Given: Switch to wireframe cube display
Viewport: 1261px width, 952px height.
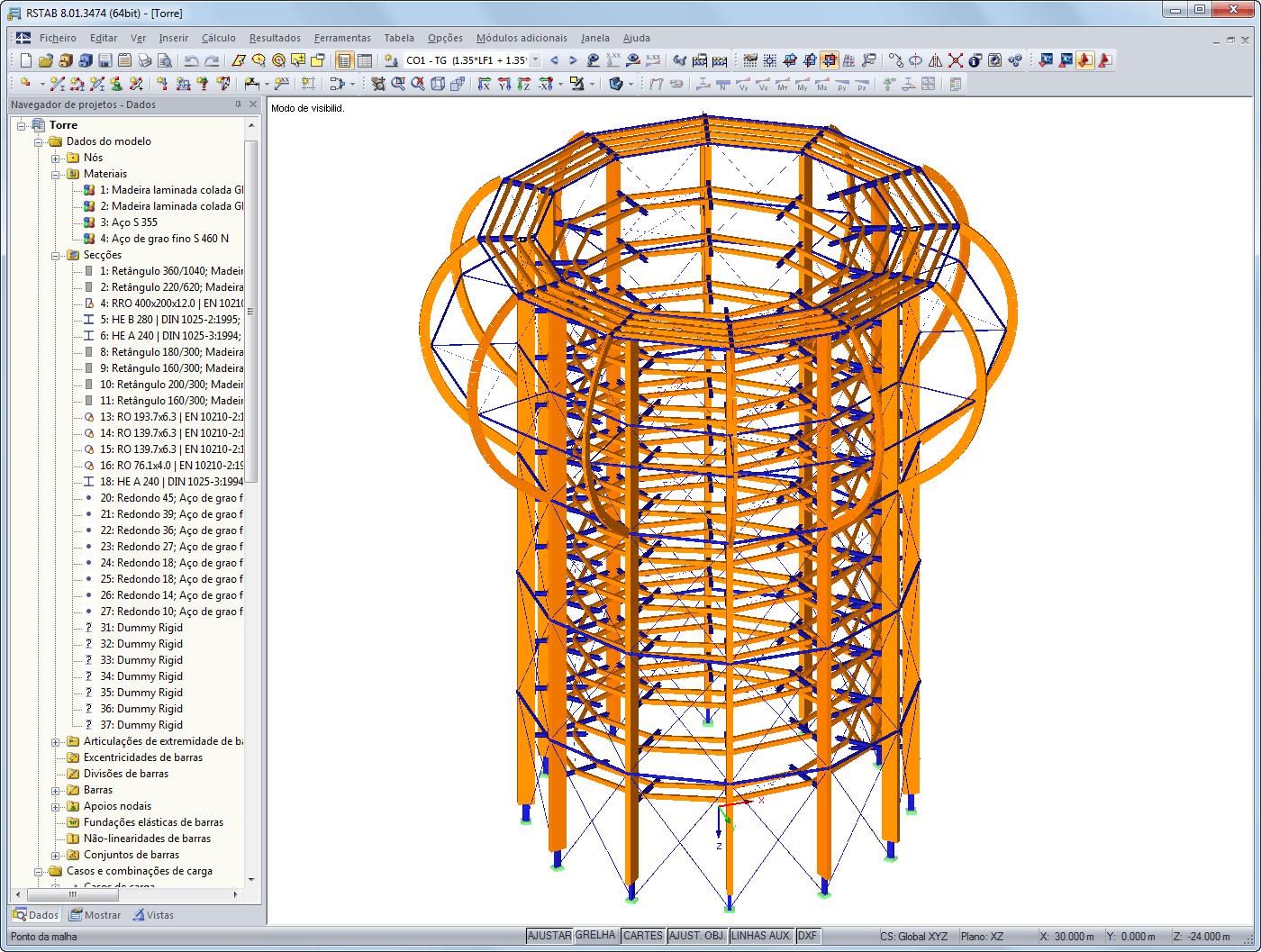Looking at the screenshot, I should [x=438, y=84].
